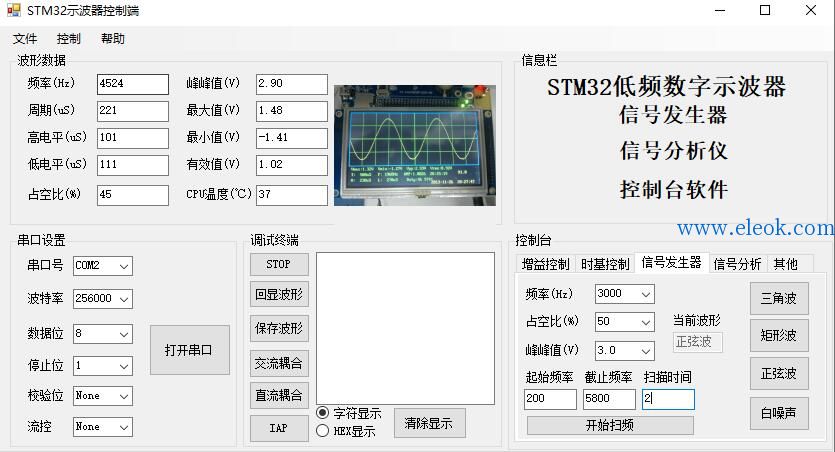Expand the 流控 None dropdown
Image resolution: width=835 pixels, height=452 pixels.
coord(124,428)
